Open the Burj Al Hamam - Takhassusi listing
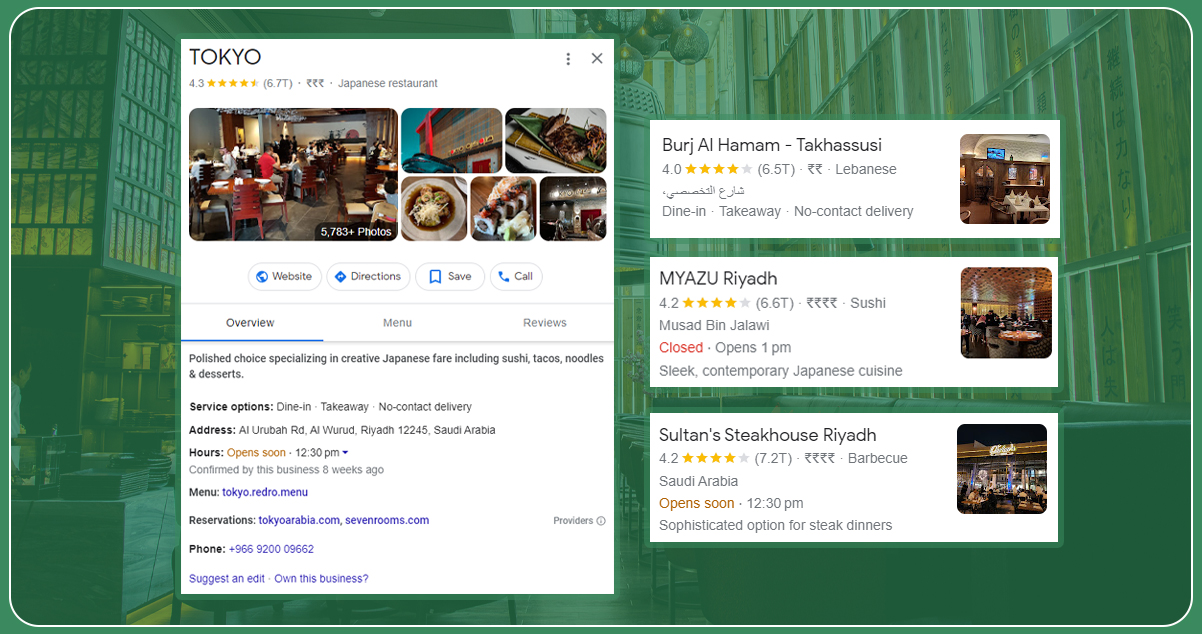The image size is (1202, 634). (x=771, y=146)
